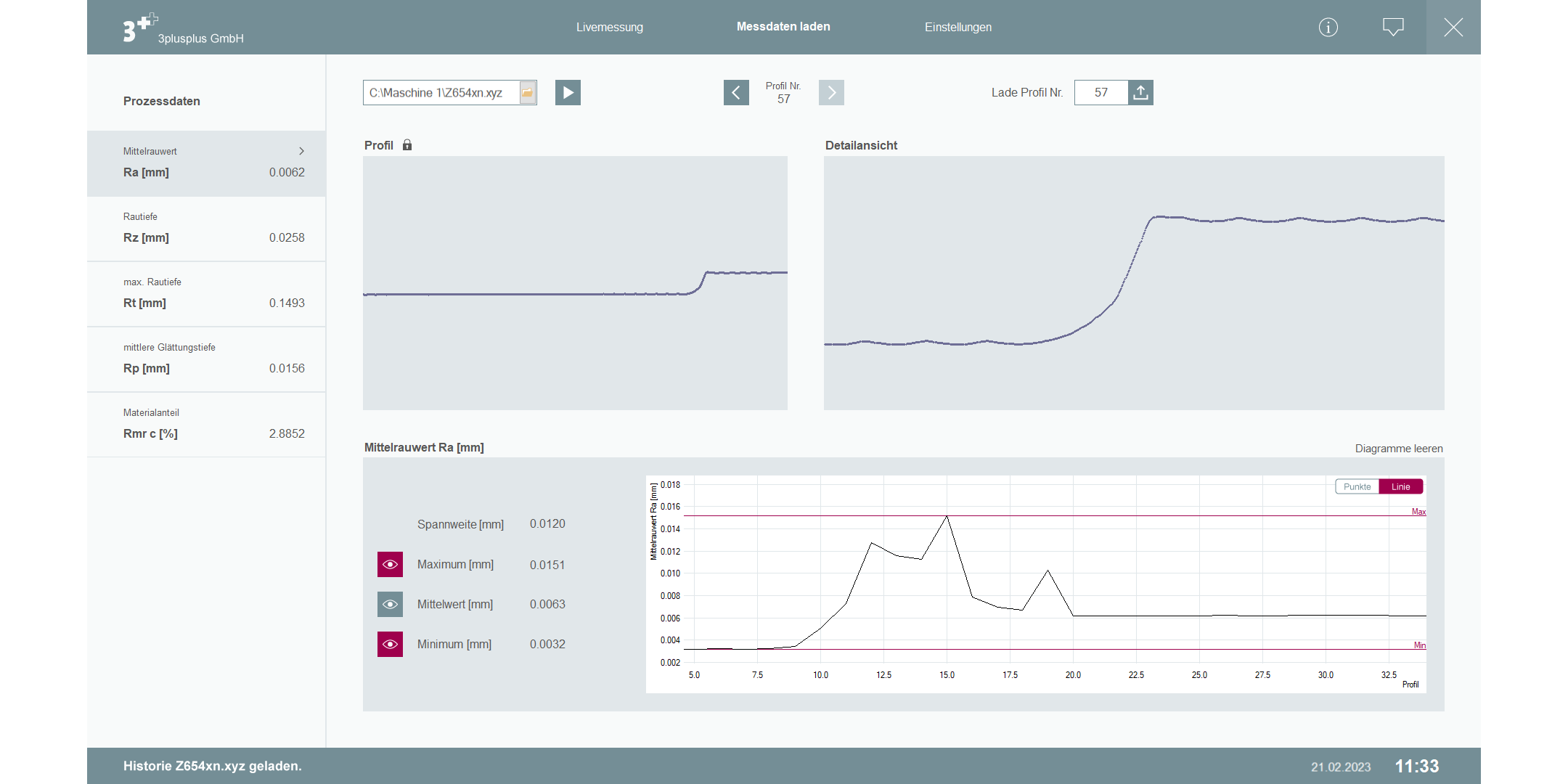The height and width of the screenshot is (784, 1568).
Task: Click the Maximum value 0.0151
Action: tap(547, 565)
